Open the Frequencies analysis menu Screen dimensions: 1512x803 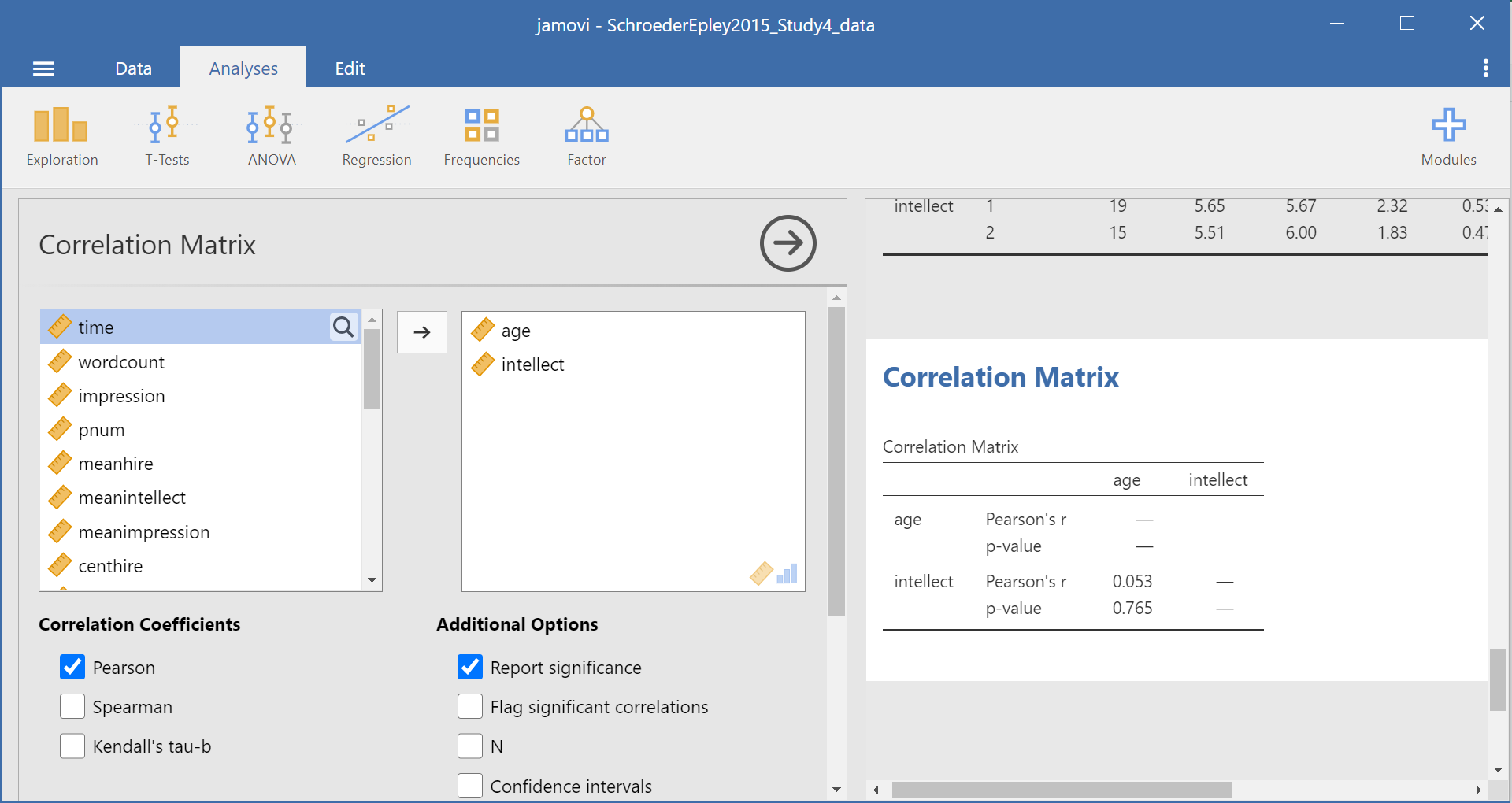click(481, 137)
